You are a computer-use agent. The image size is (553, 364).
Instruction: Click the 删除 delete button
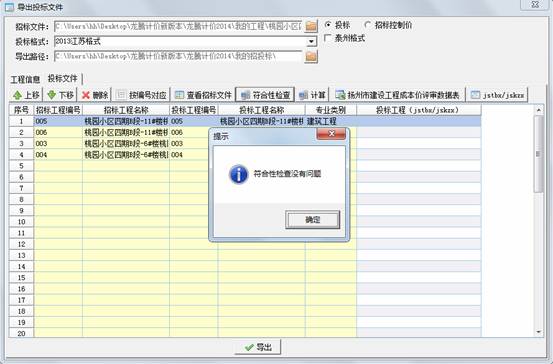click(x=95, y=95)
